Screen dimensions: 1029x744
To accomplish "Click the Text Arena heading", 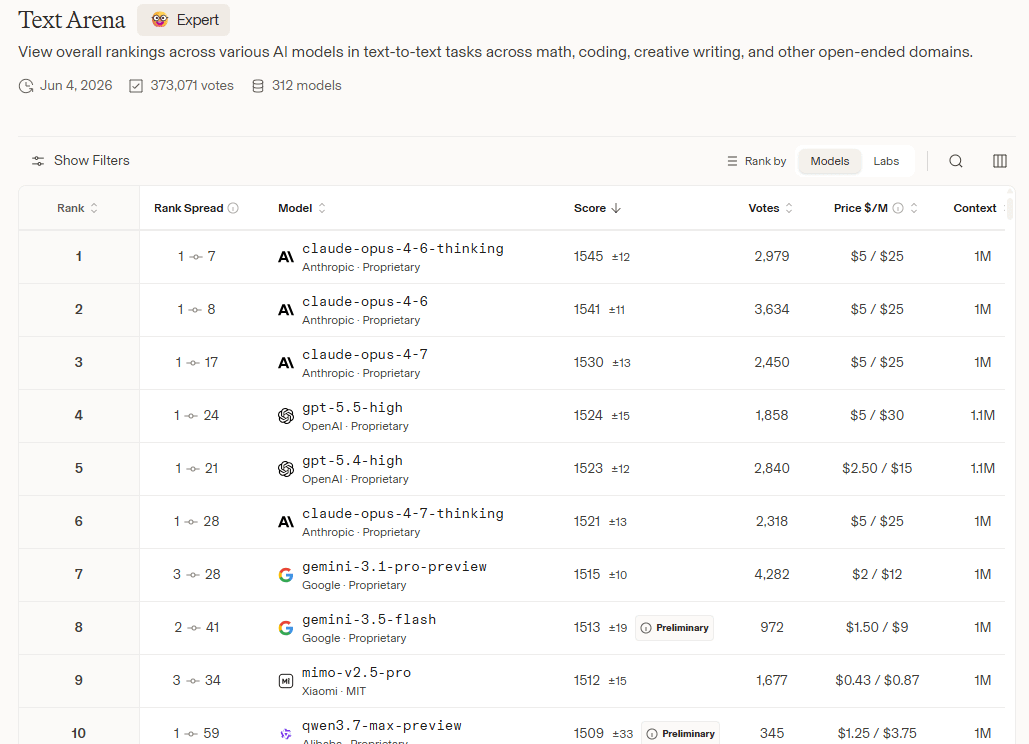I will (x=72, y=20).
